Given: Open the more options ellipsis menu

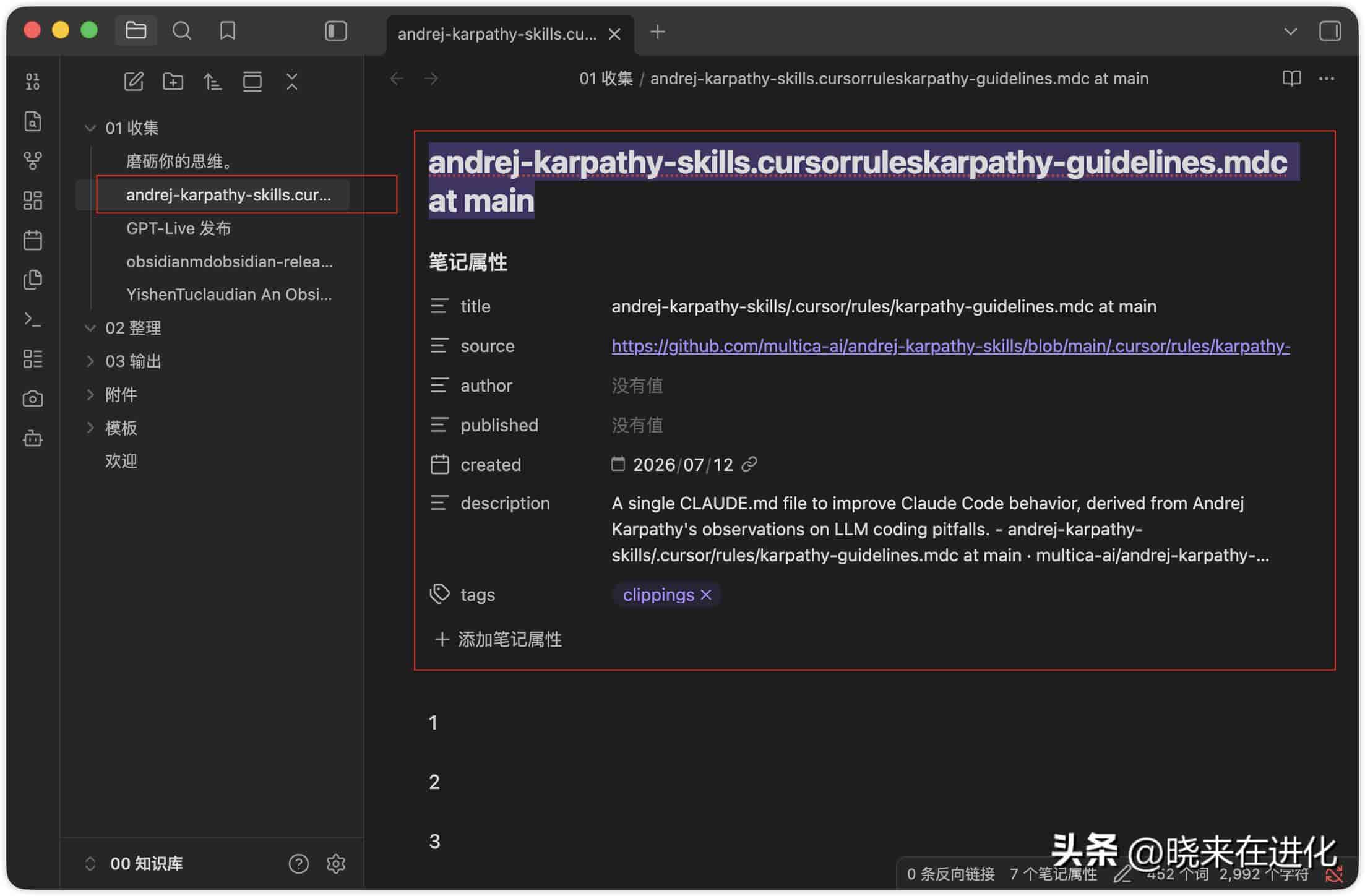Looking at the screenshot, I should point(1326,79).
